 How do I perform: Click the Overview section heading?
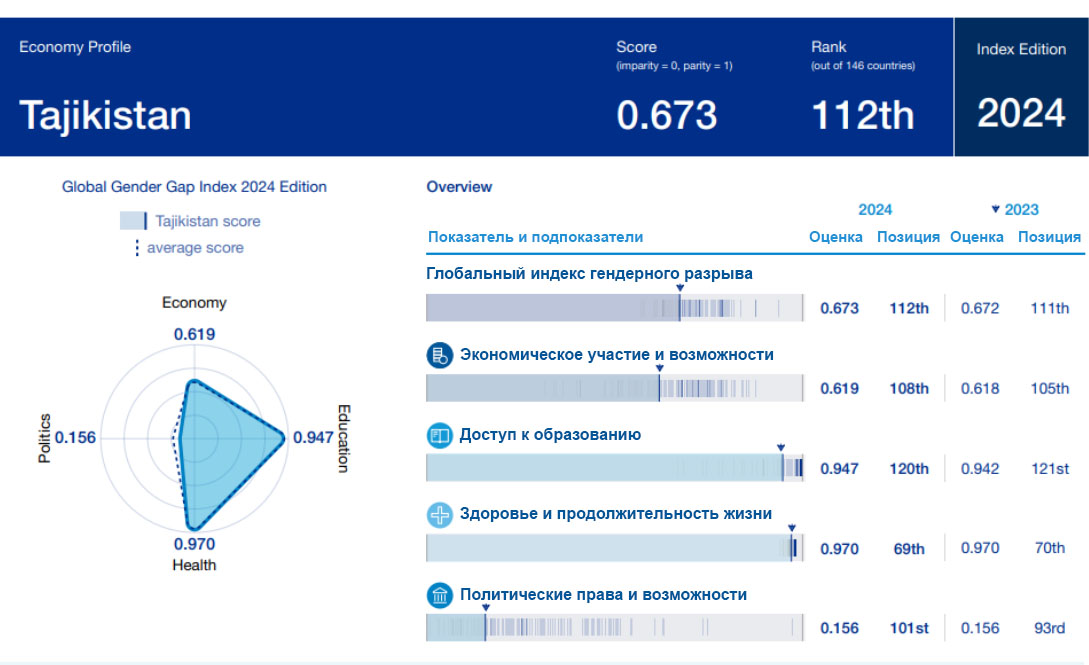tap(459, 187)
